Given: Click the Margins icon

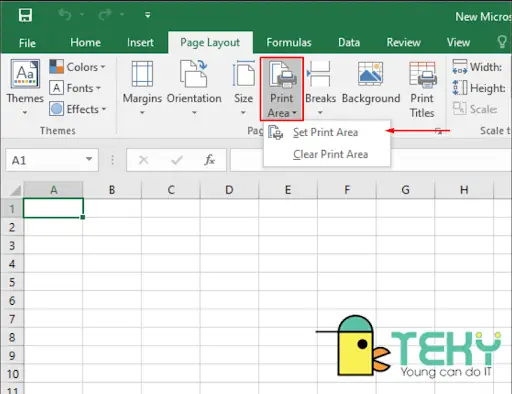Looking at the screenshot, I should [x=142, y=74].
